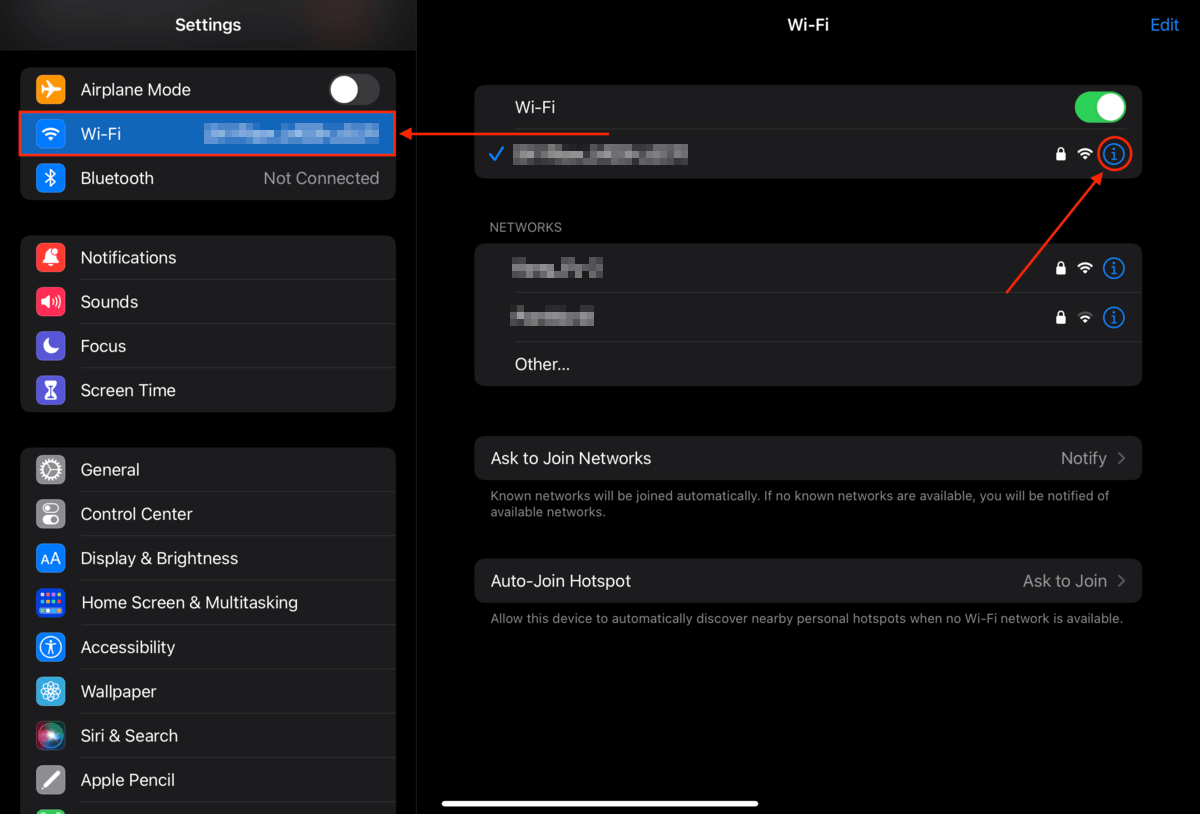Open info for the second listed network
Screen dimensions: 1200x814
1114,317
